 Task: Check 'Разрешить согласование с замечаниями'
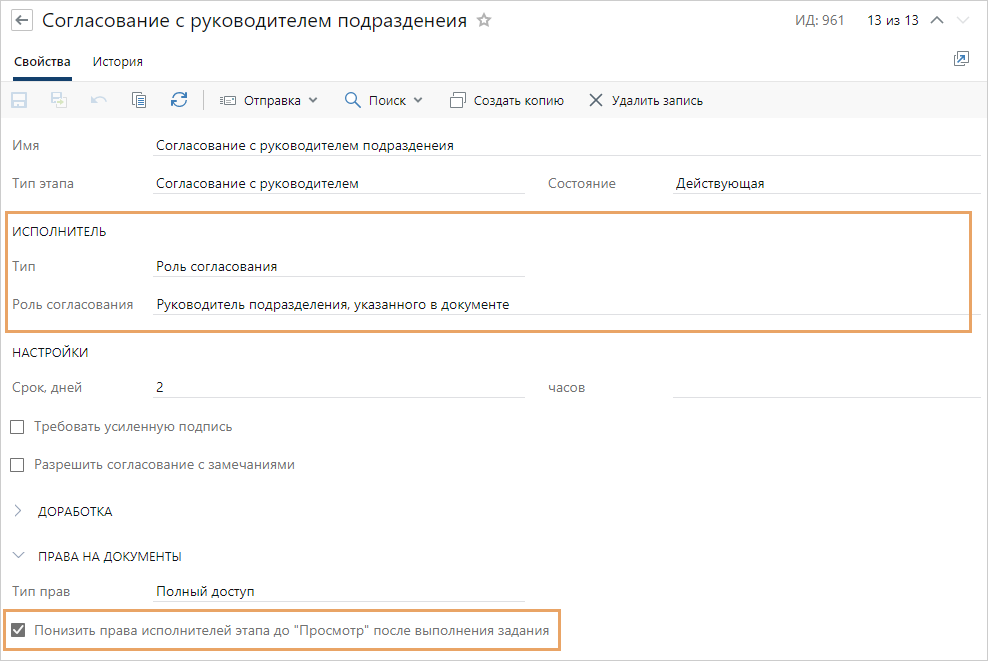coord(17,465)
